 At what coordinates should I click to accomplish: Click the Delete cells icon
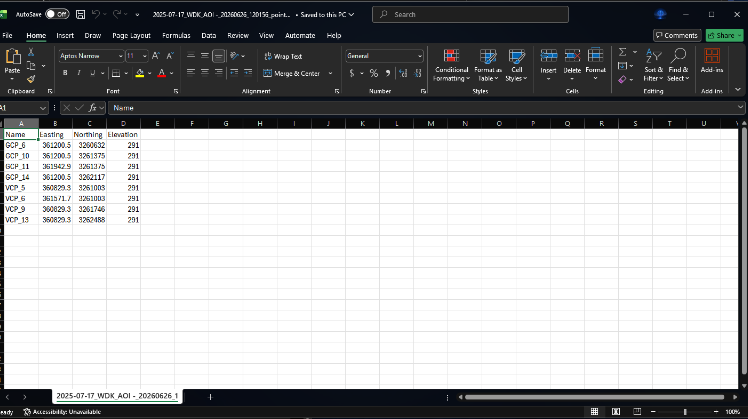click(572, 56)
